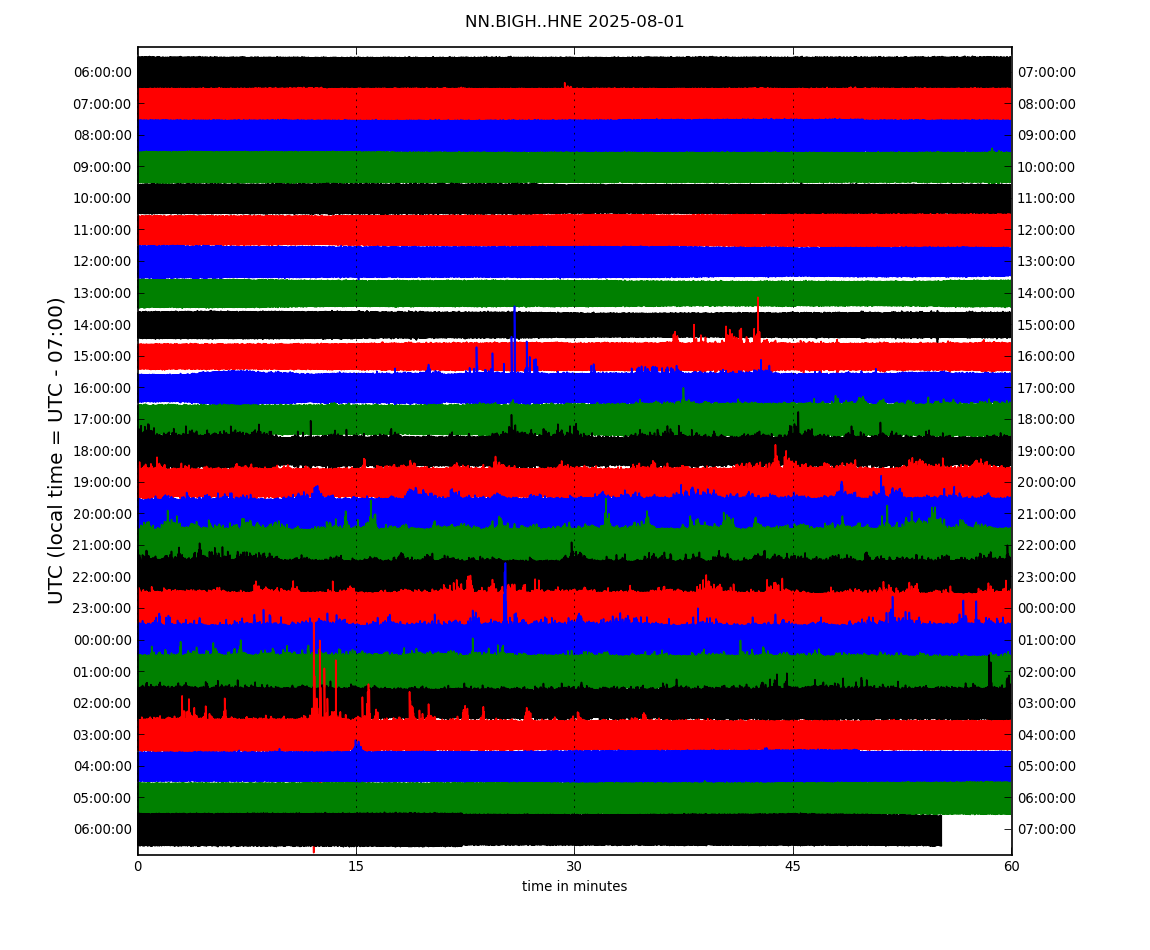Viewport: 1150px width, 950px height.
Task: Click the x-axis tick label 15
Action: [356, 866]
